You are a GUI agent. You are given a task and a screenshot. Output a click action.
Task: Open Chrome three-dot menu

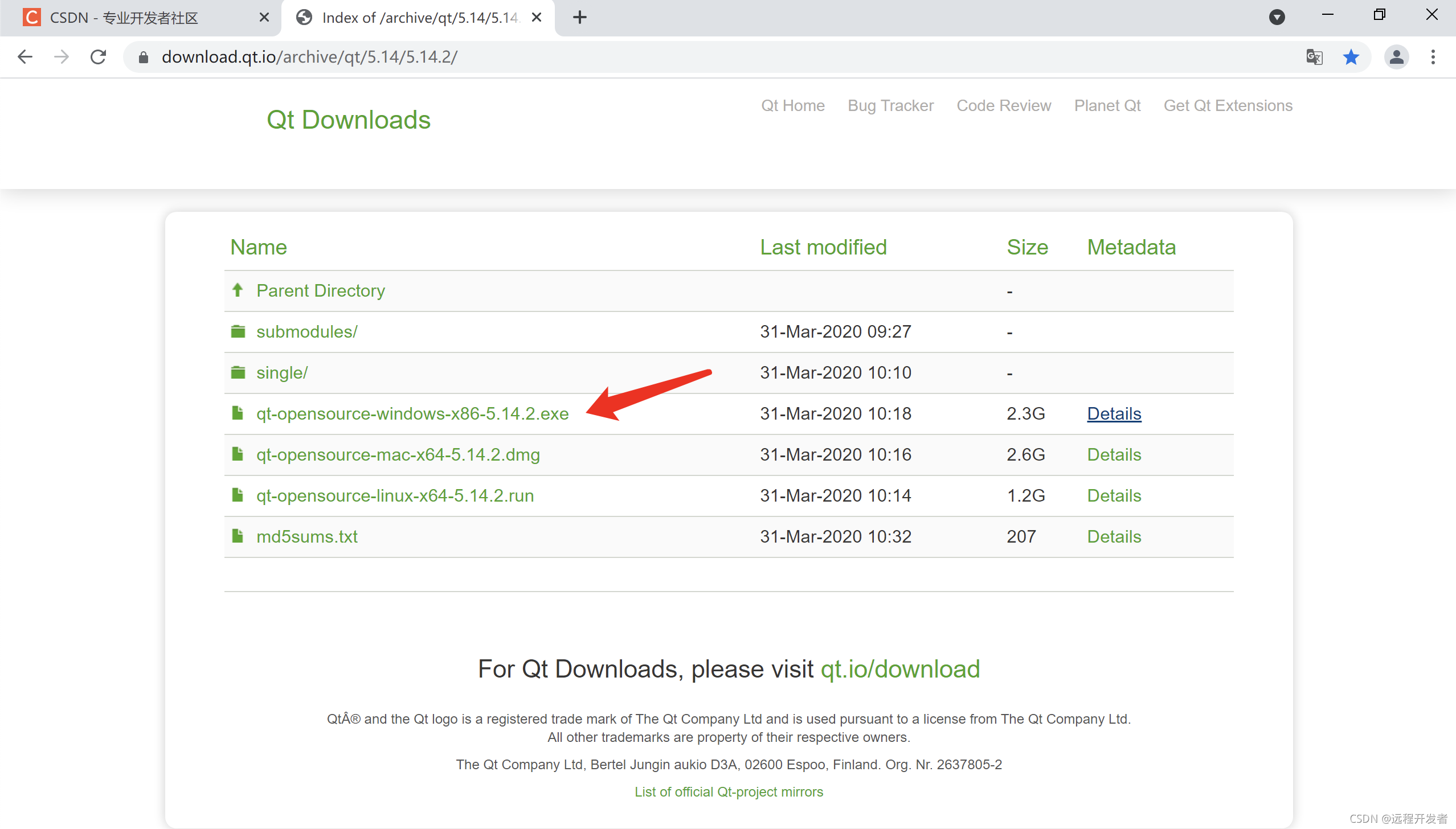(x=1433, y=57)
